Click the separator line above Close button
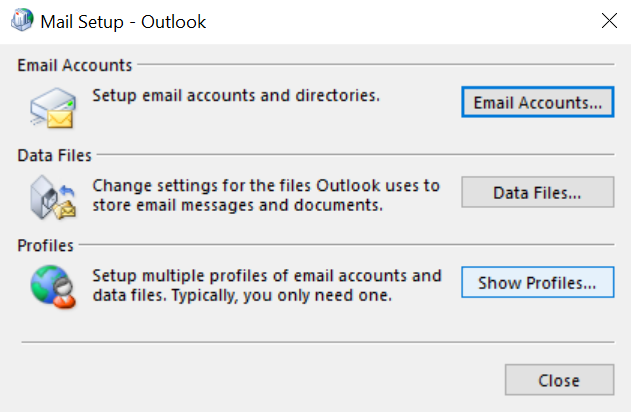 318,342
